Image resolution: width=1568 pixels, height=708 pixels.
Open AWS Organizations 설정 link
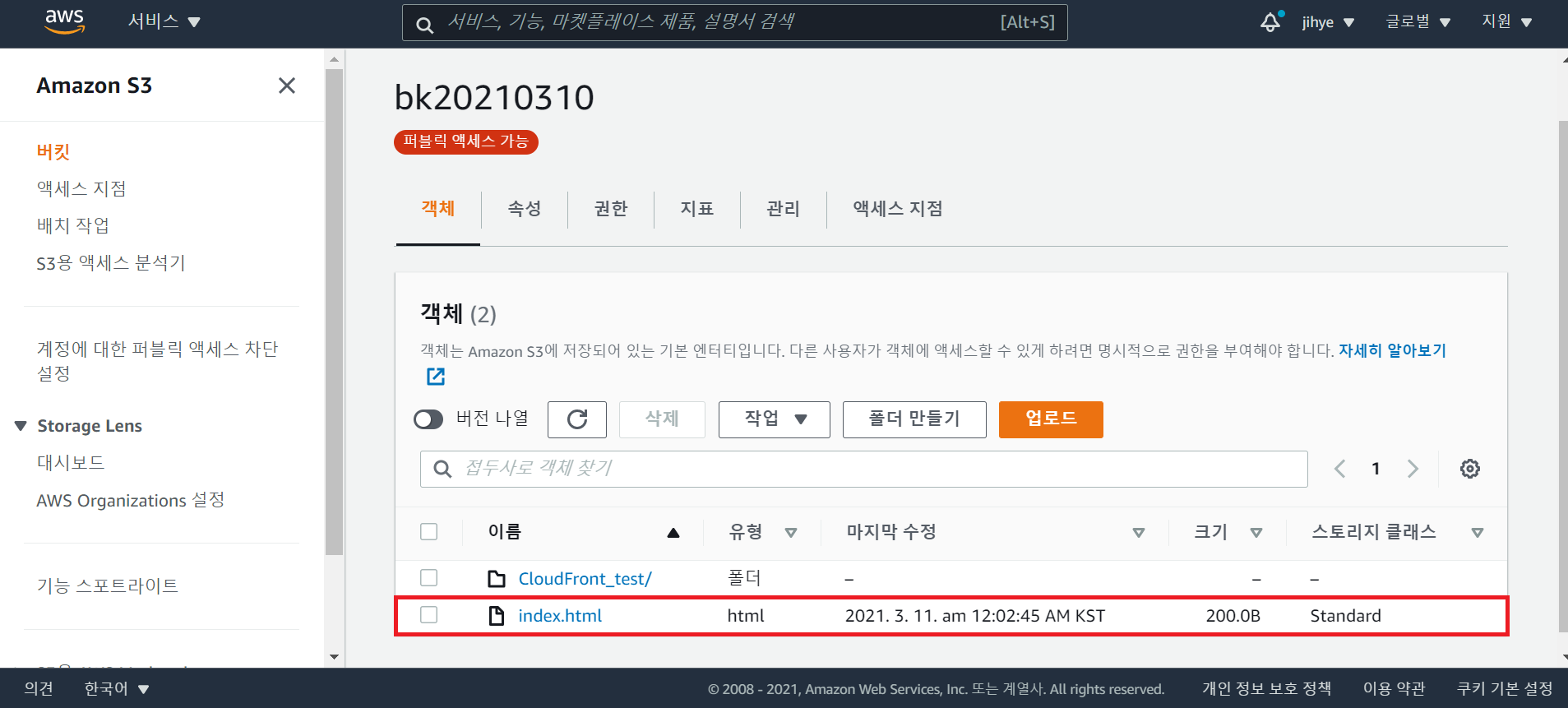131,501
